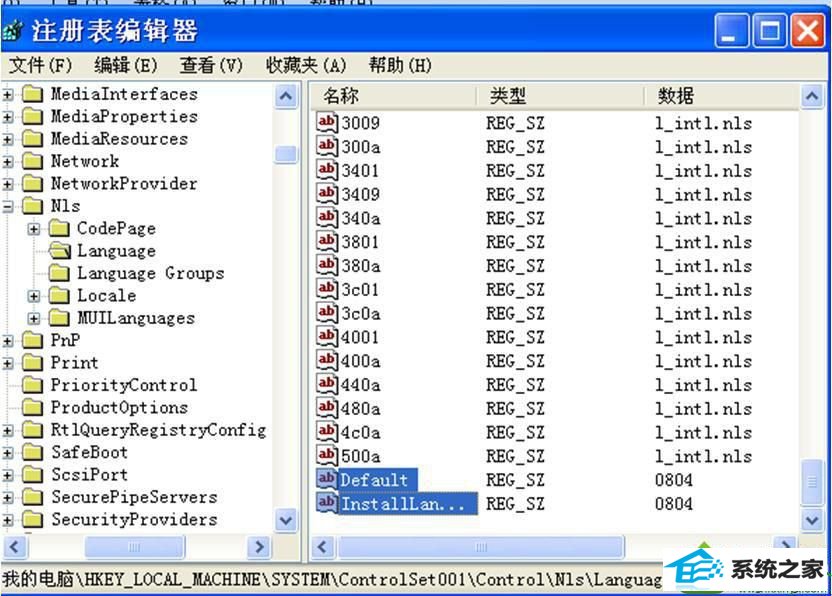Click the ab string icon beside 400a
This screenshot has width=832, height=596.
click(x=327, y=360)
